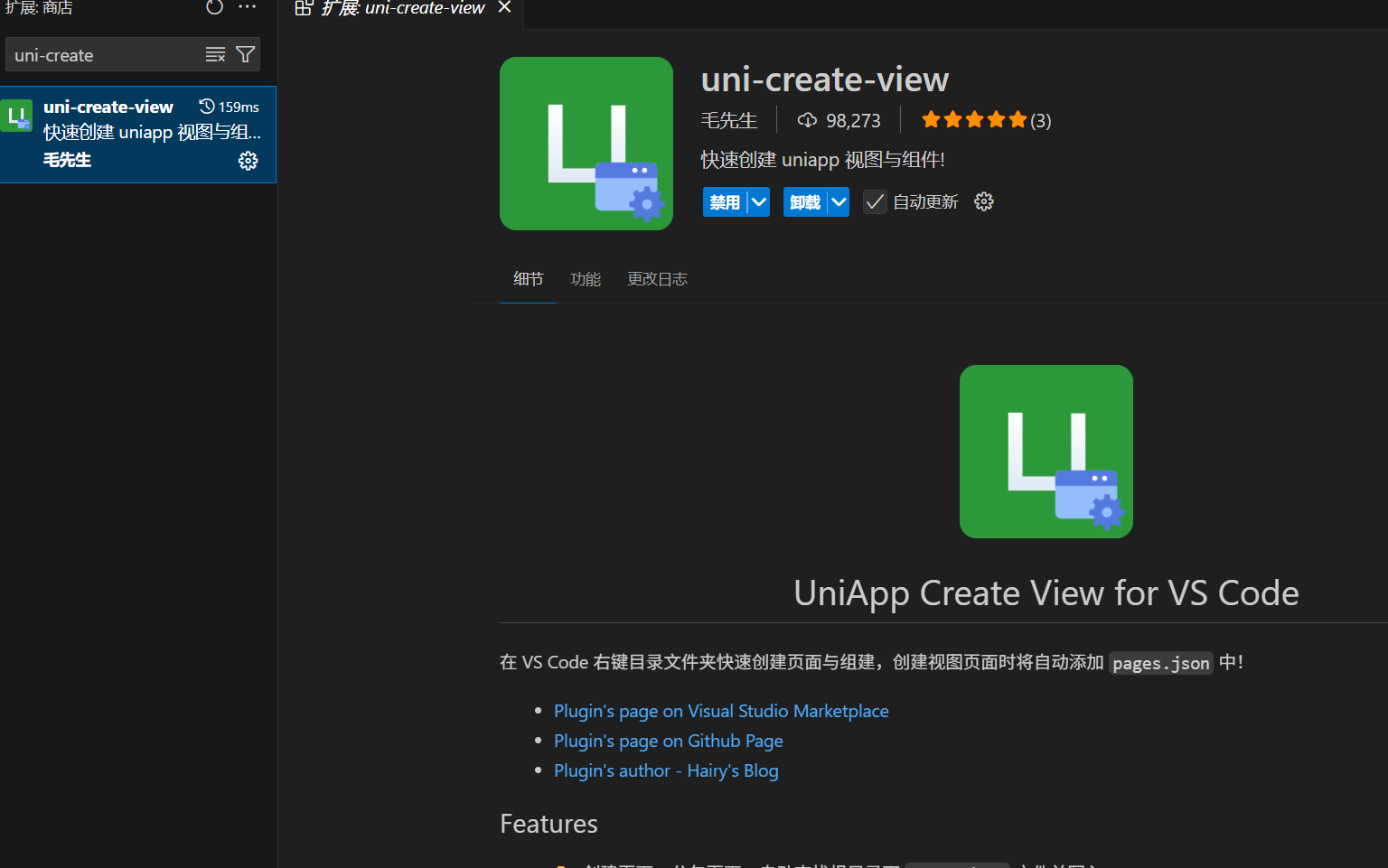
Task: Switch to the 功能 features tab
Action: [586, 279]
